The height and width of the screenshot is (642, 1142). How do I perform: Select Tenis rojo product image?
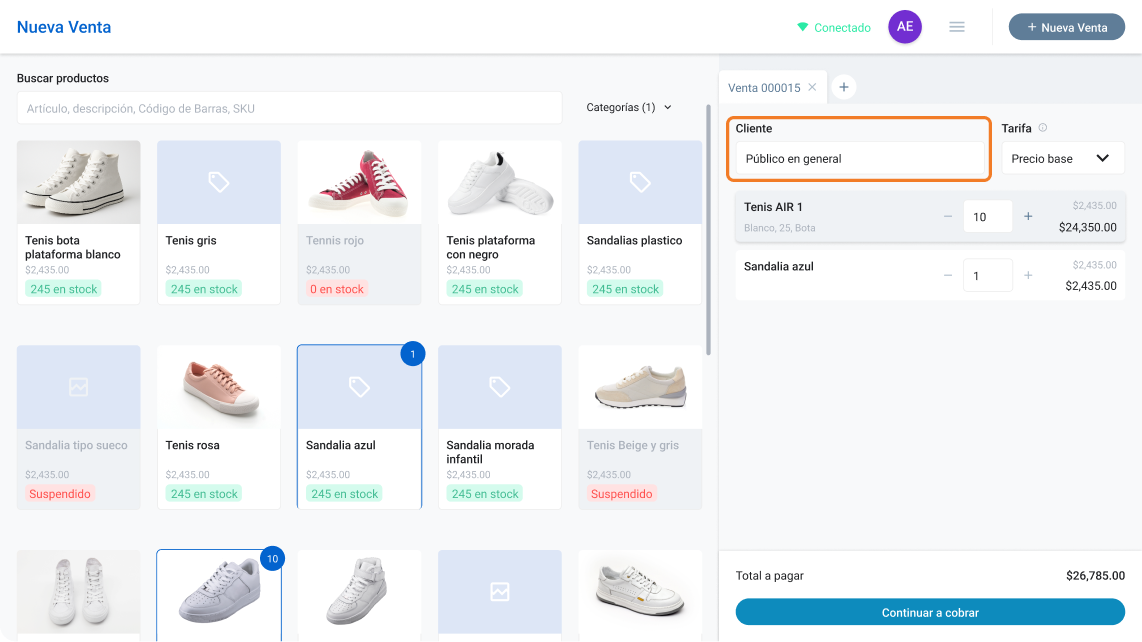click(x=359, y=182)
